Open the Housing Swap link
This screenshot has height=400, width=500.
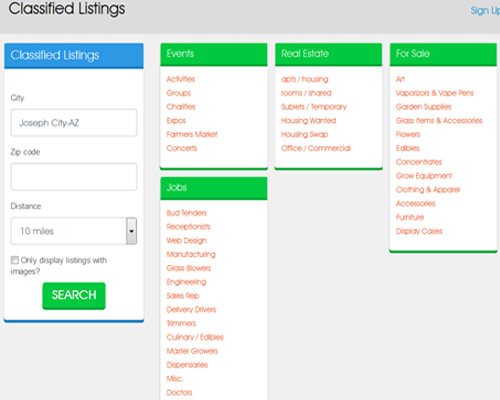(305, 134)
